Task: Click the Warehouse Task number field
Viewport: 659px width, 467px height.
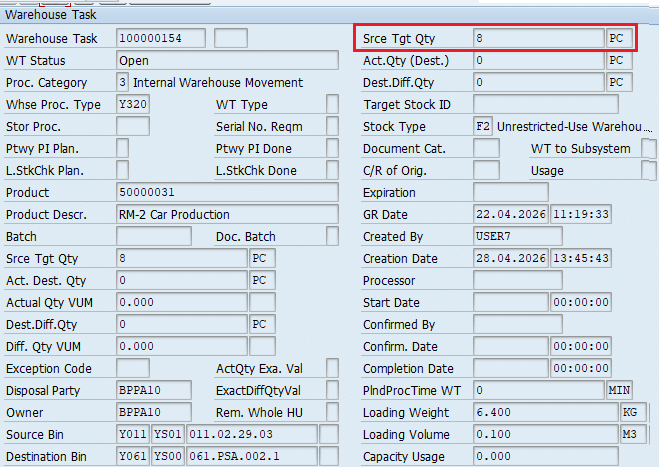Action: pyautogui.click(x=161, y=39)
